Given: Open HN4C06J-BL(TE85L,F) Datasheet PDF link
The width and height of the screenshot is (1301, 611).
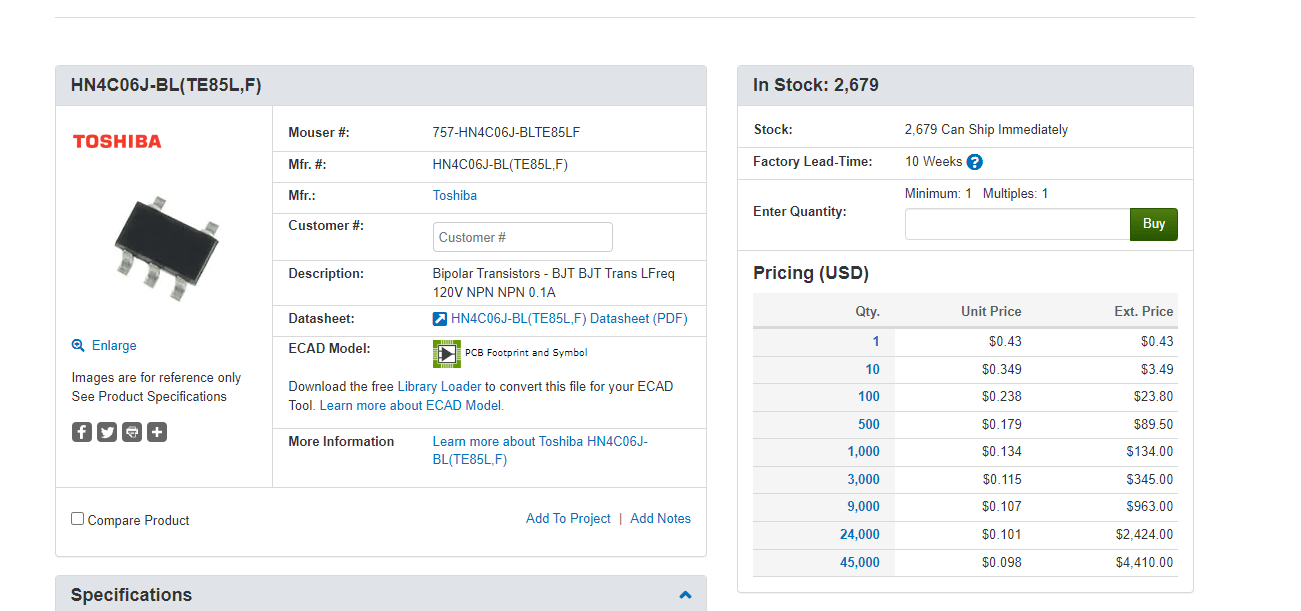Looking at the screenshot, I should pos(569,319).
